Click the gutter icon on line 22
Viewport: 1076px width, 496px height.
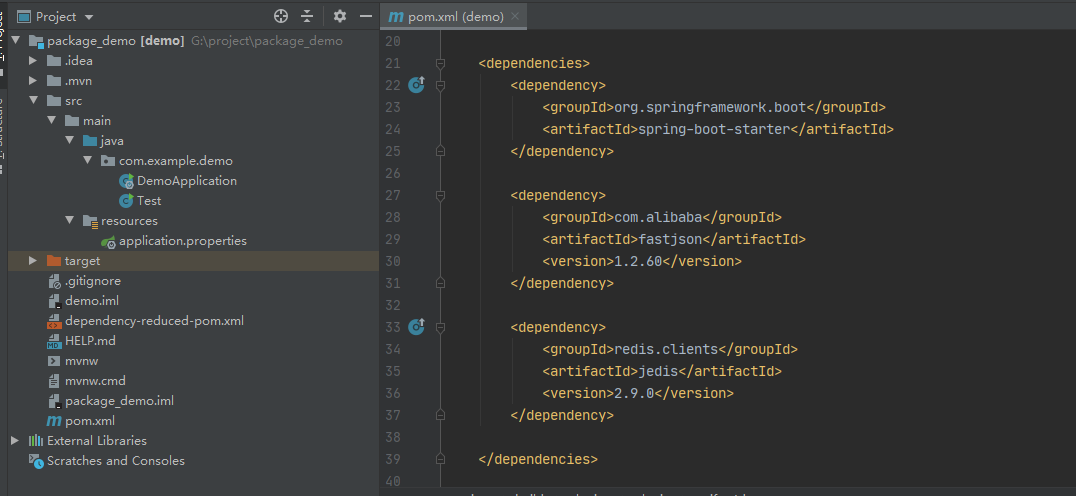(417, 85)
